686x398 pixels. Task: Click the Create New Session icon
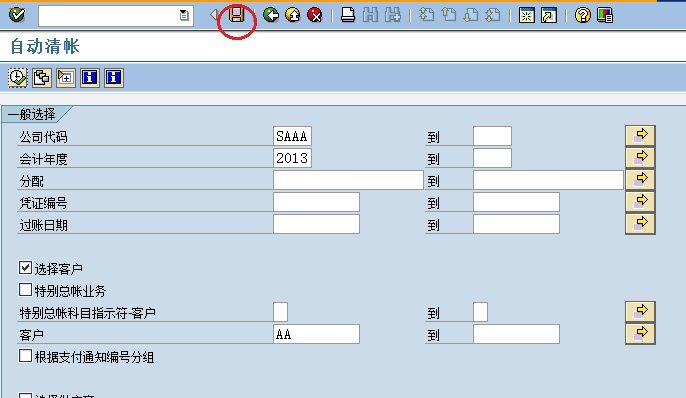[x=526, y=15]
